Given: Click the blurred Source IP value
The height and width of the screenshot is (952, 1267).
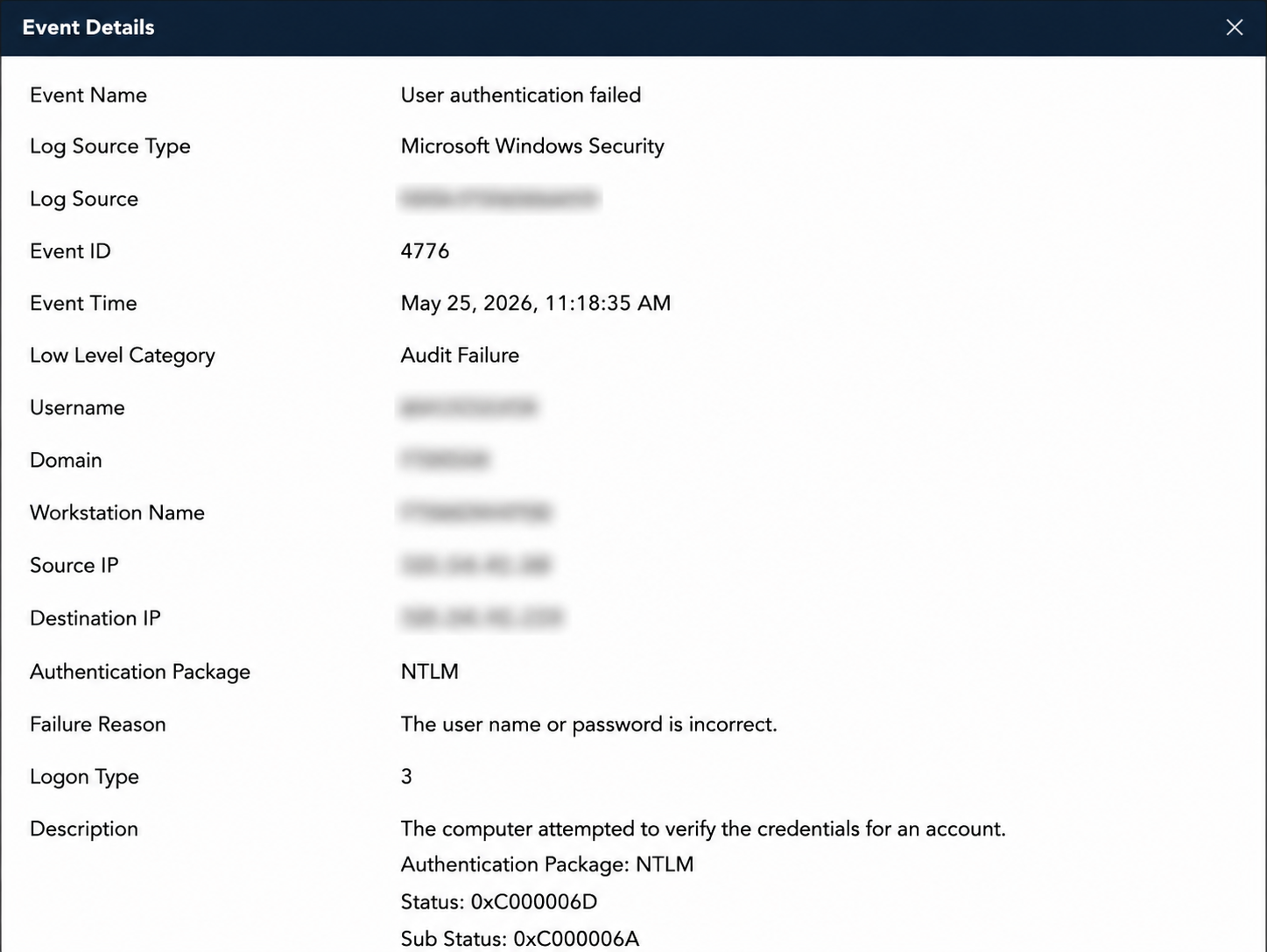Looking at the screenshot, I should [x=475, y=565].
